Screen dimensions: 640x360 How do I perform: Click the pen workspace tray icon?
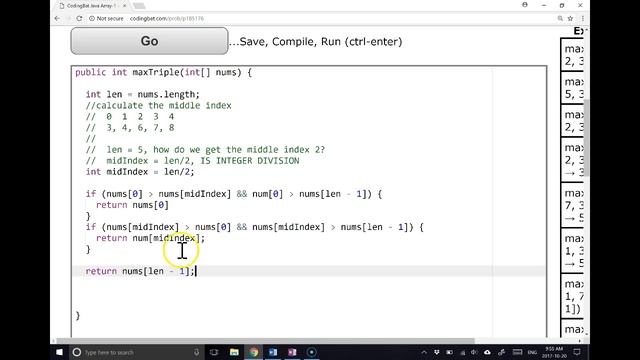coord(502,352)
